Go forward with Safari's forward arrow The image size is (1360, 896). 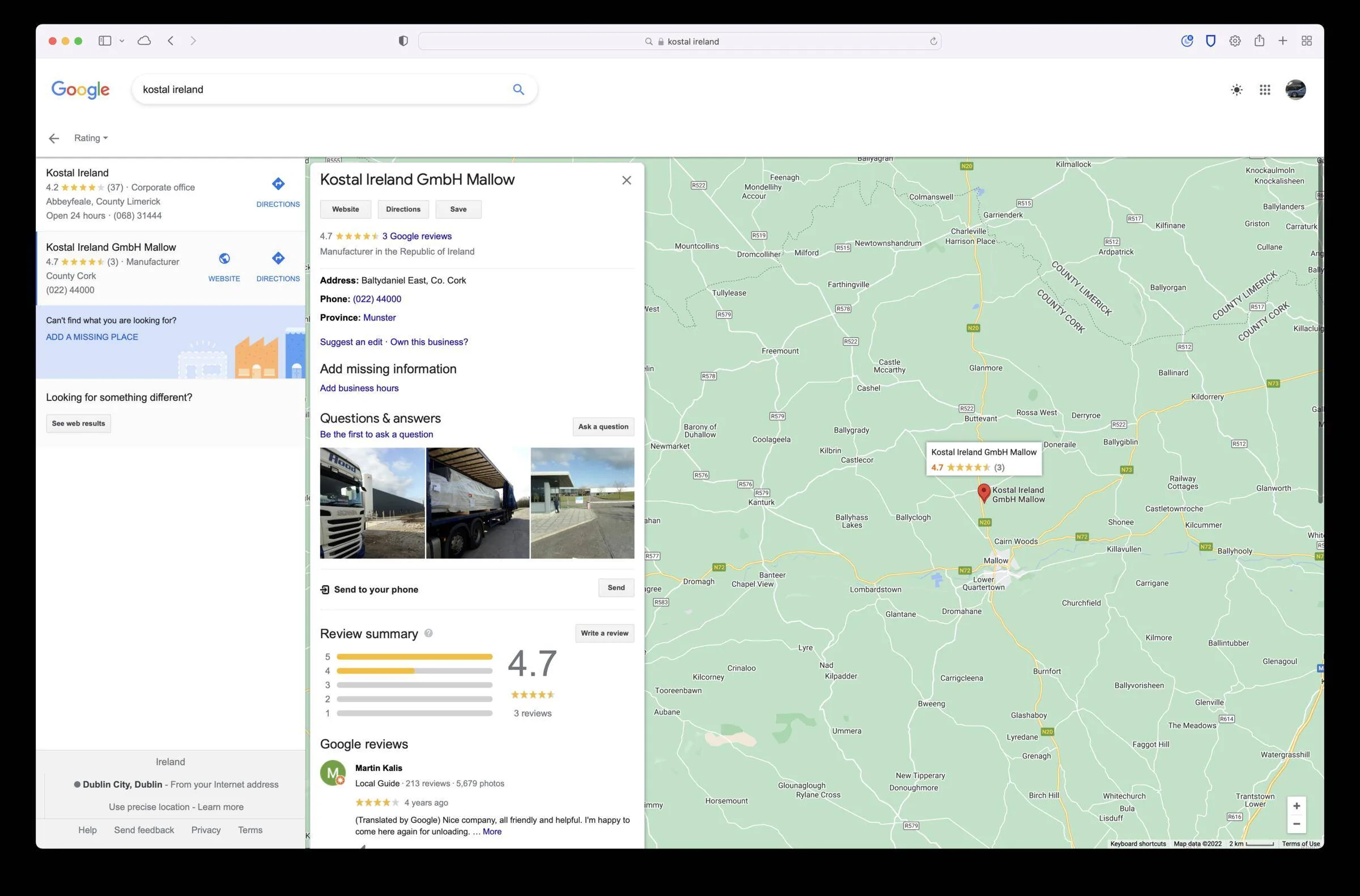pyautogui.click(x=193, y=41)
